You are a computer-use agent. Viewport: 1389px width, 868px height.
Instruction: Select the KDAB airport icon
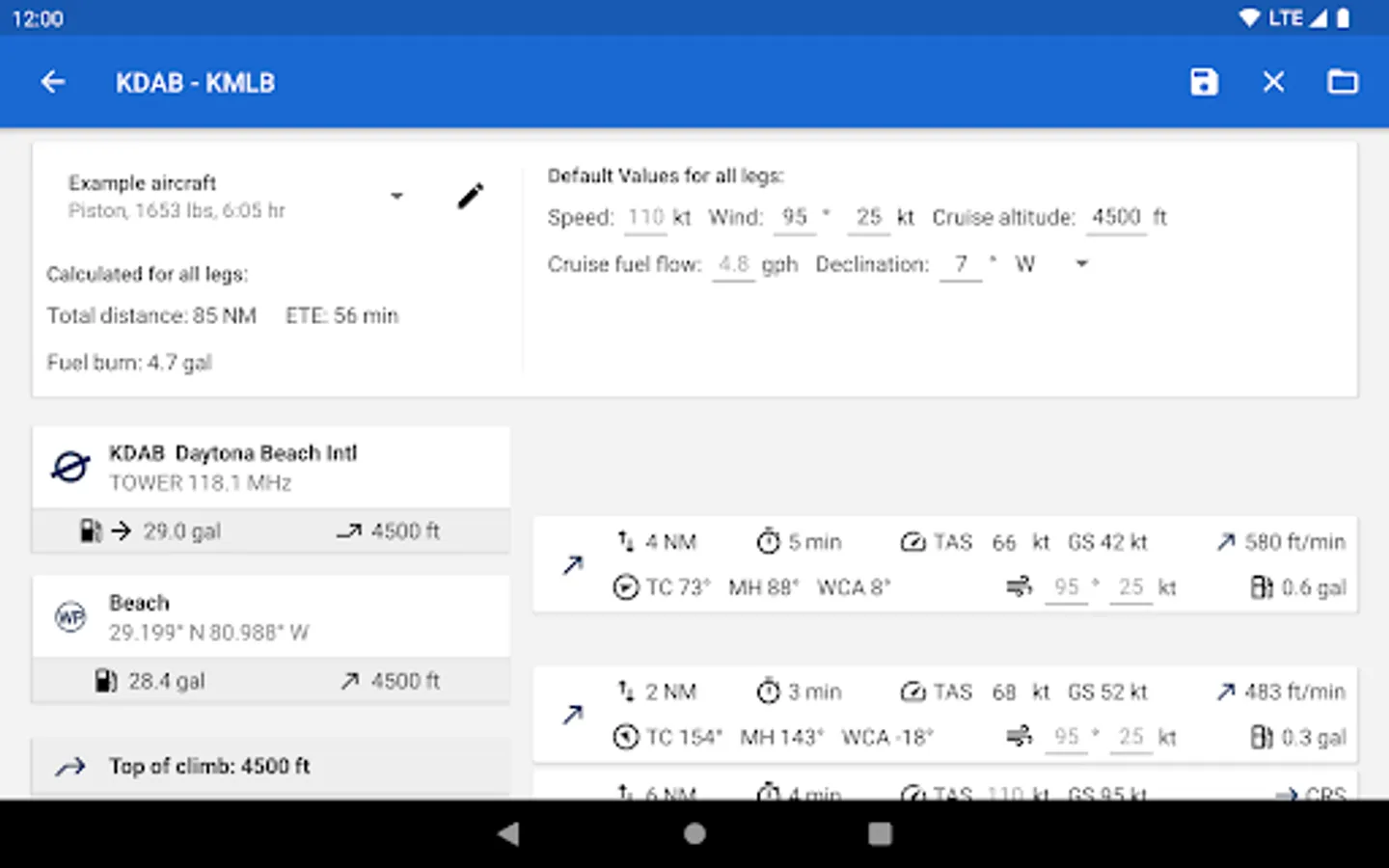click(70, 468)
